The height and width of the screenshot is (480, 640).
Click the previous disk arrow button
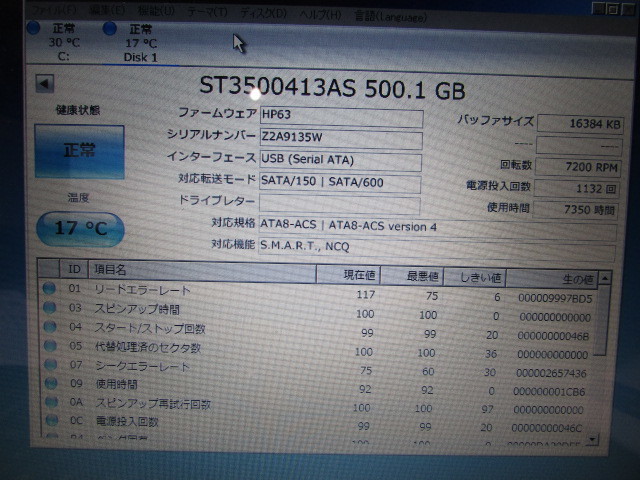coord(44,84)
